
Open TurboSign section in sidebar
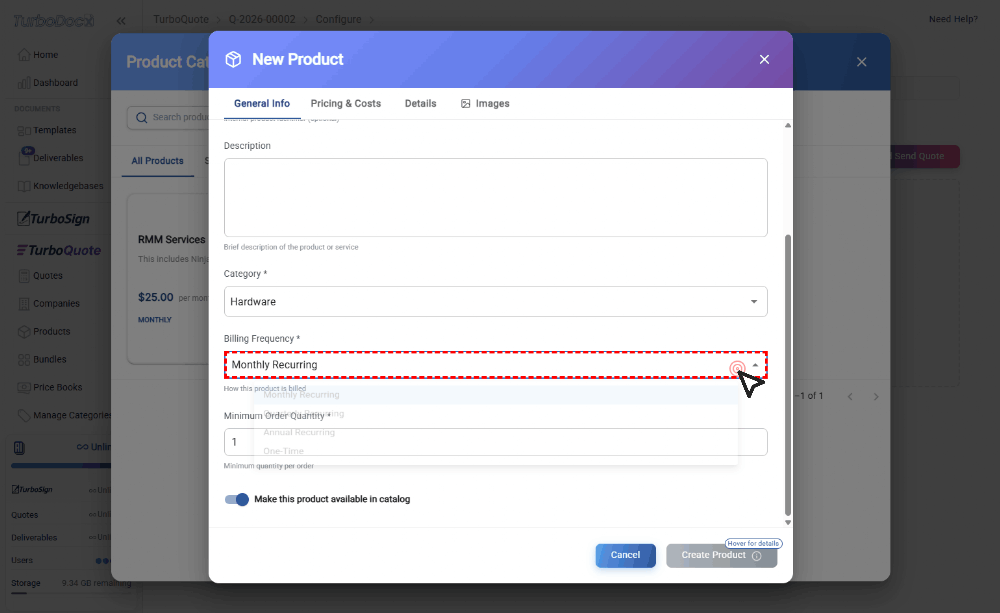53,219
